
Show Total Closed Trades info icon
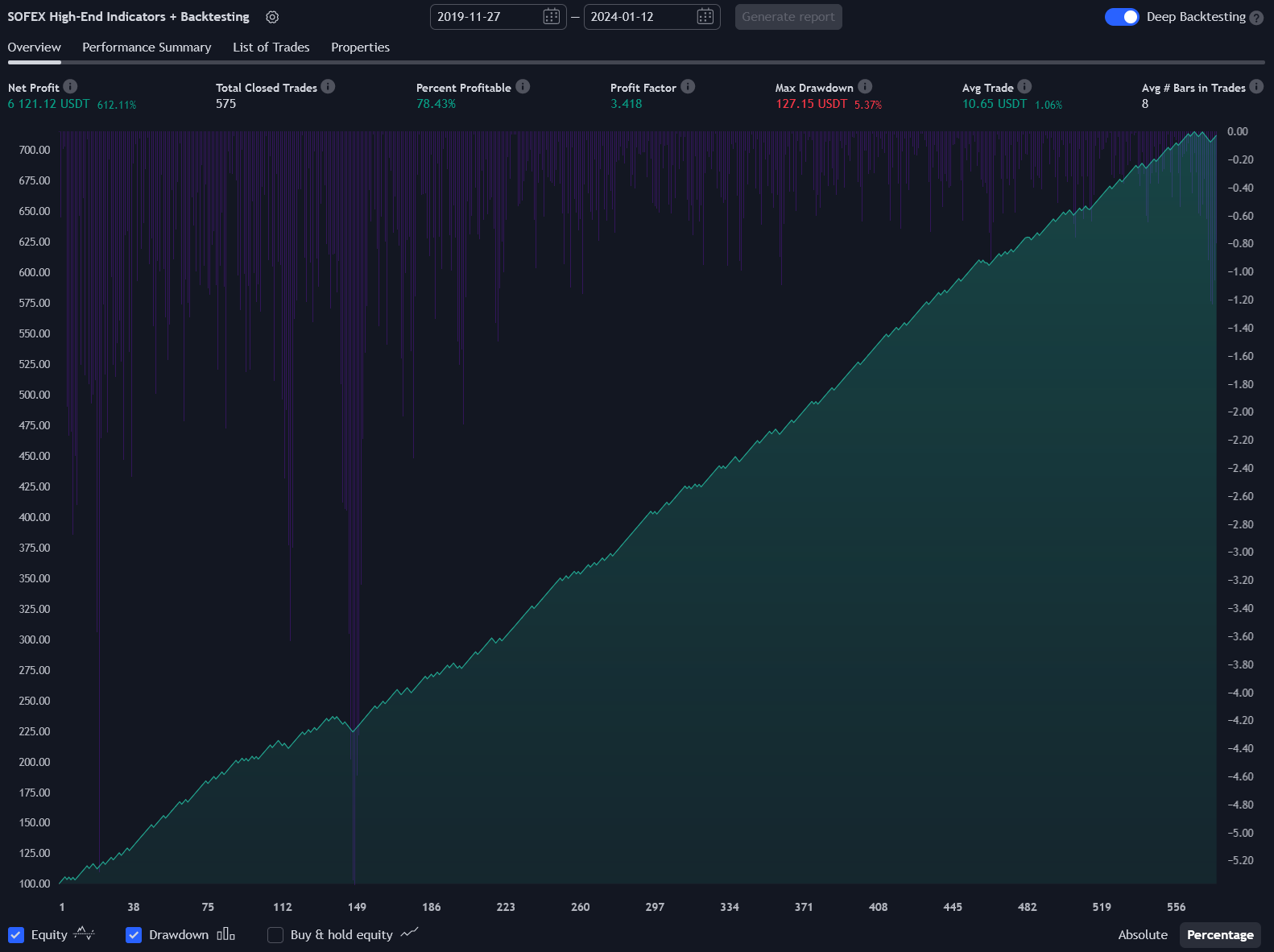(328, 86)
